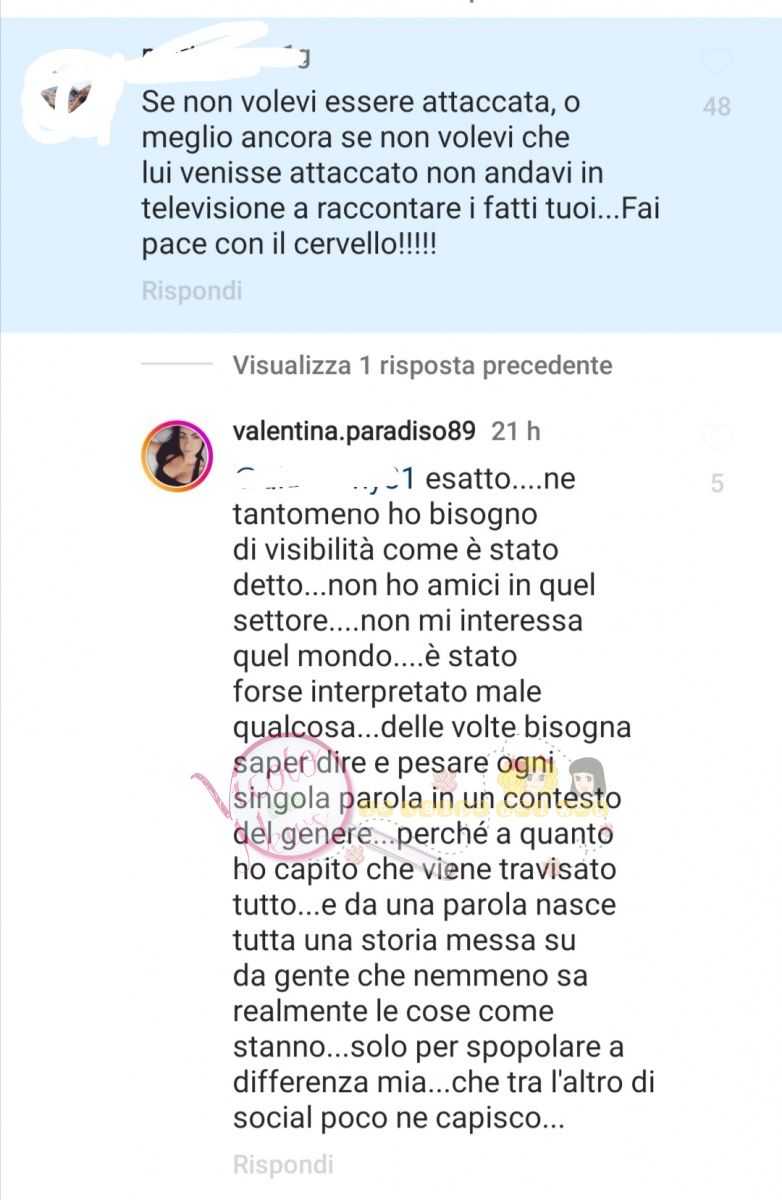Click Rispondi under valentina.paradiso89's reply
The image size is (782, 1200).
pos(283,1165)
